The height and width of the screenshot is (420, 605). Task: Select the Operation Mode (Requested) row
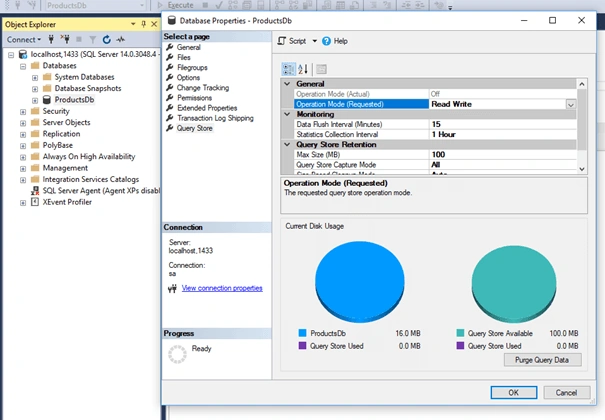[x=435, y=104]
